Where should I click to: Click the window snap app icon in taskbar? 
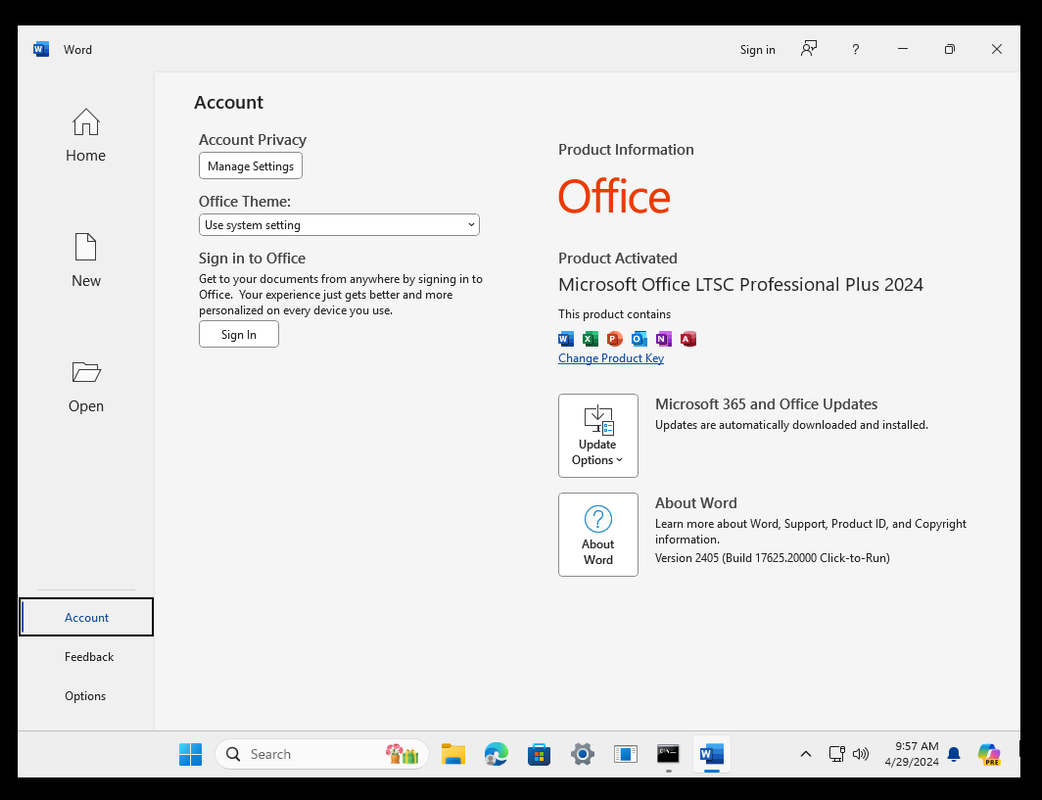pyautogui.click(x=625, y=754)
